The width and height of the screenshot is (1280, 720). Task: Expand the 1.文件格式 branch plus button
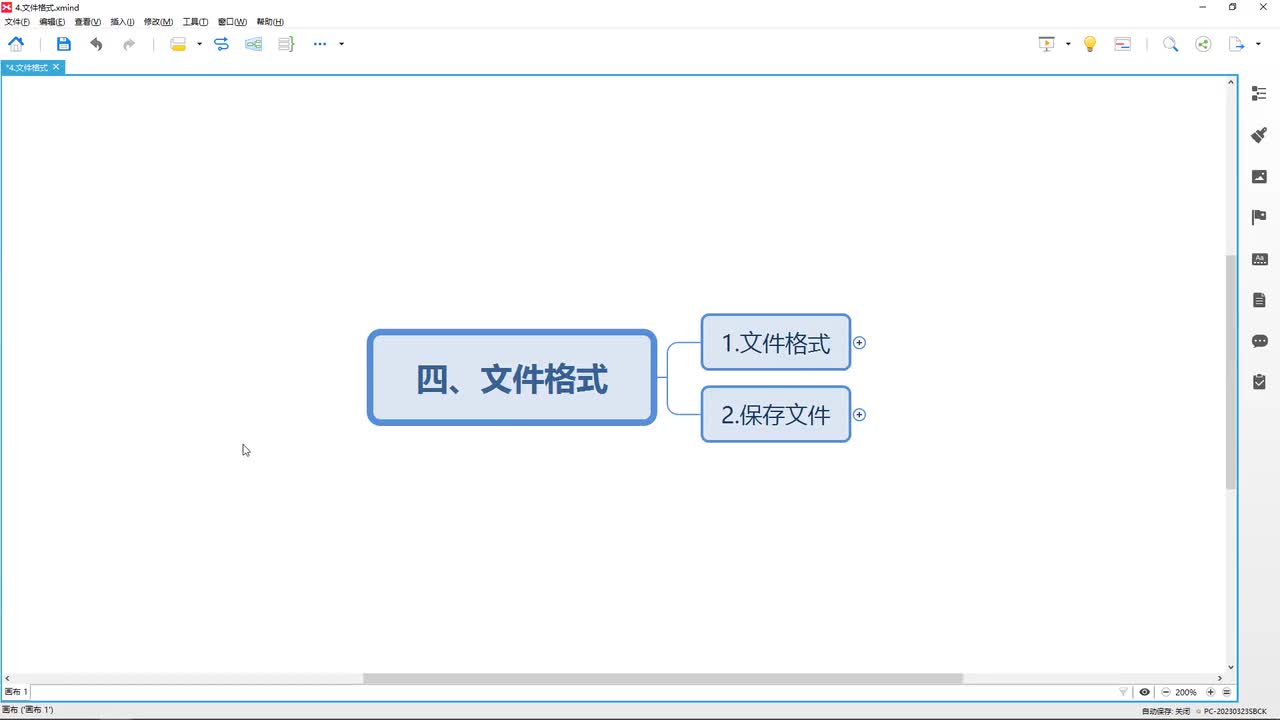point(859,342)
